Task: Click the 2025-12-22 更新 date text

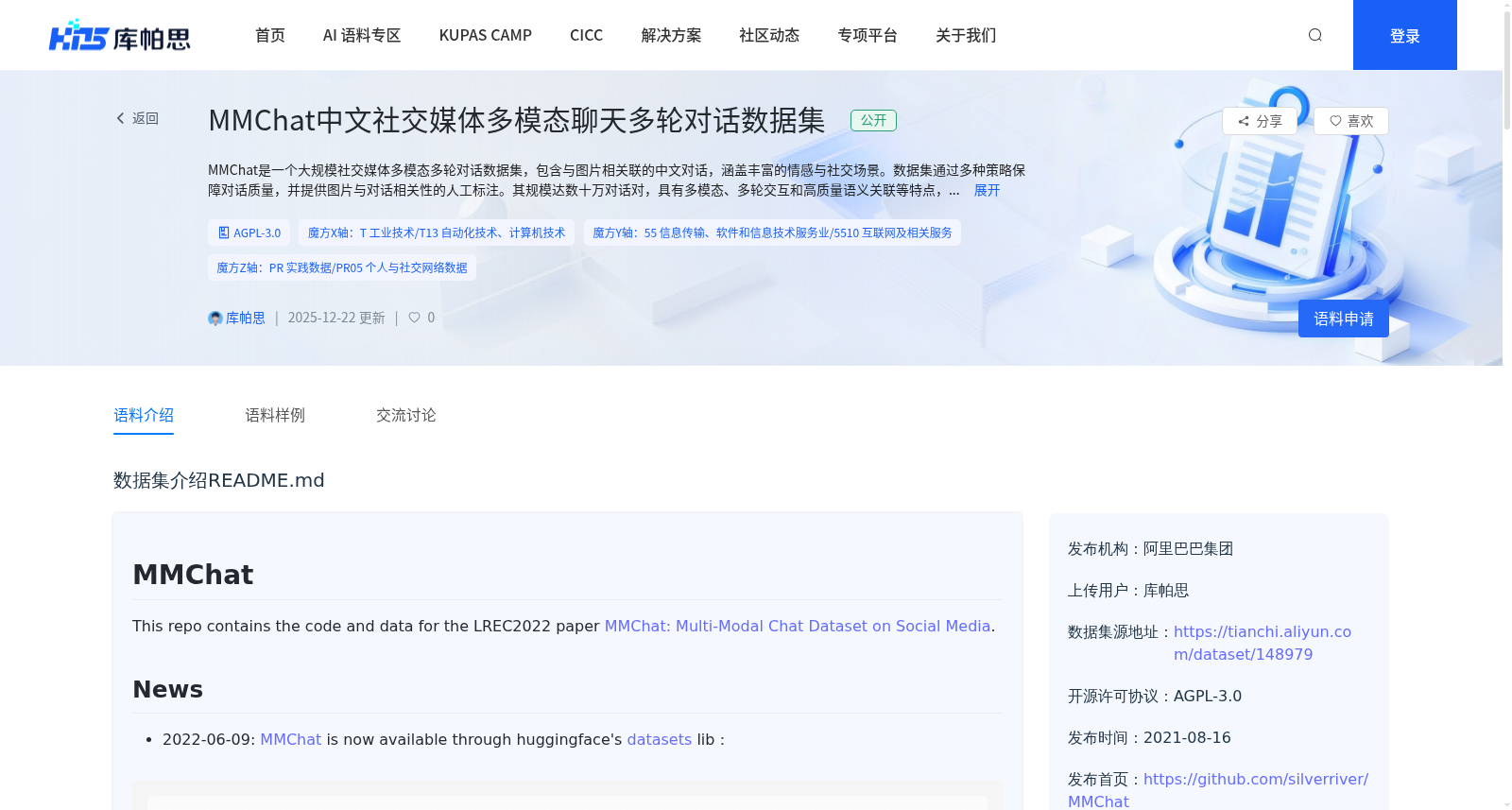Action: [x=336, y=318]
